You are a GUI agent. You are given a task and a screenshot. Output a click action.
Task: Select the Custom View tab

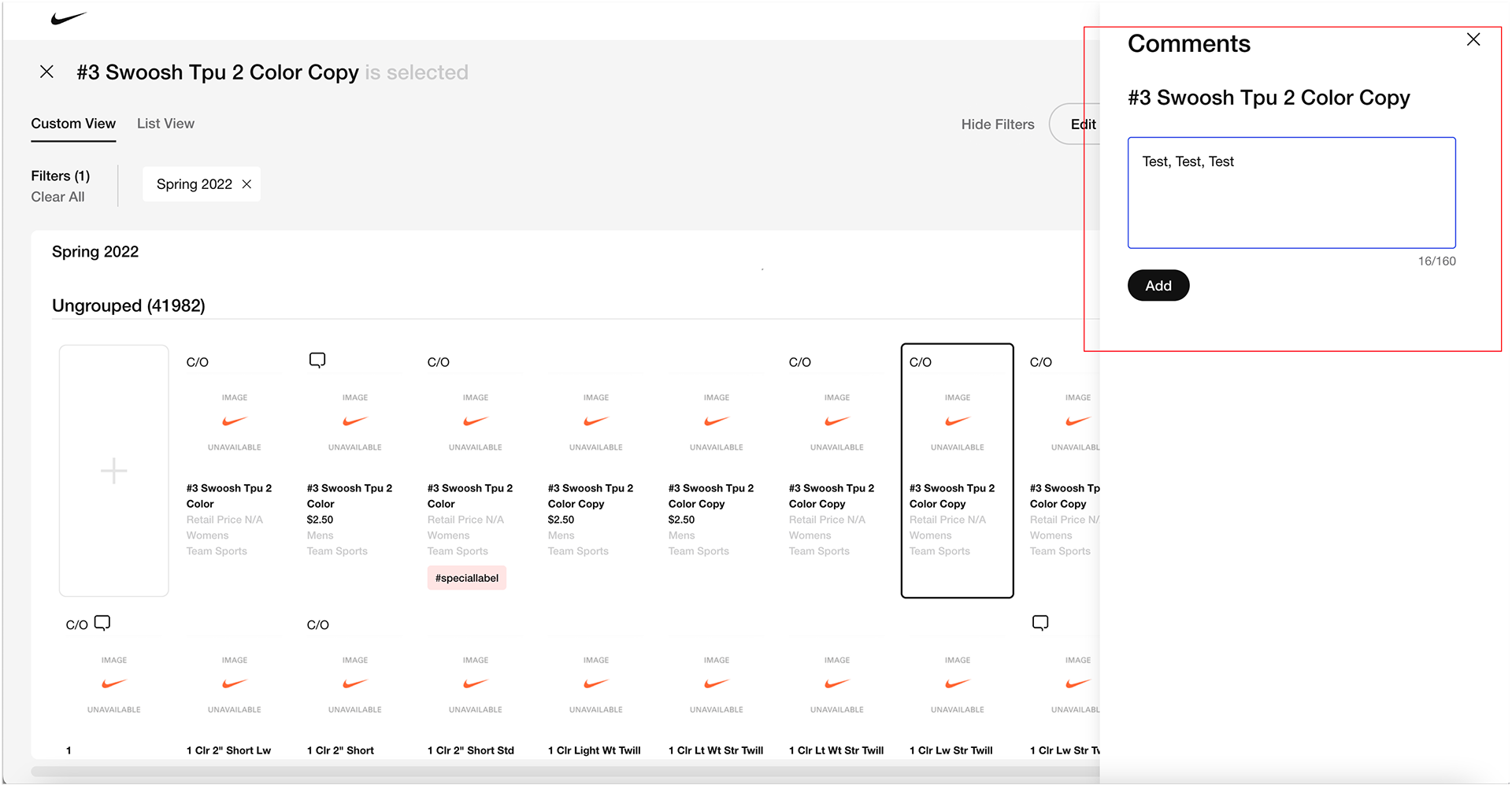point(73,124)
